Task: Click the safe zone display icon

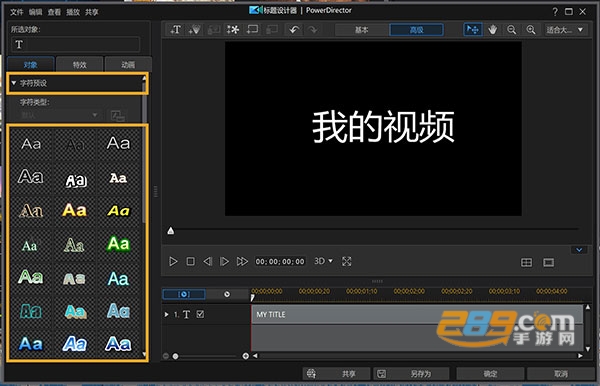Action: (x=548, y=262)
